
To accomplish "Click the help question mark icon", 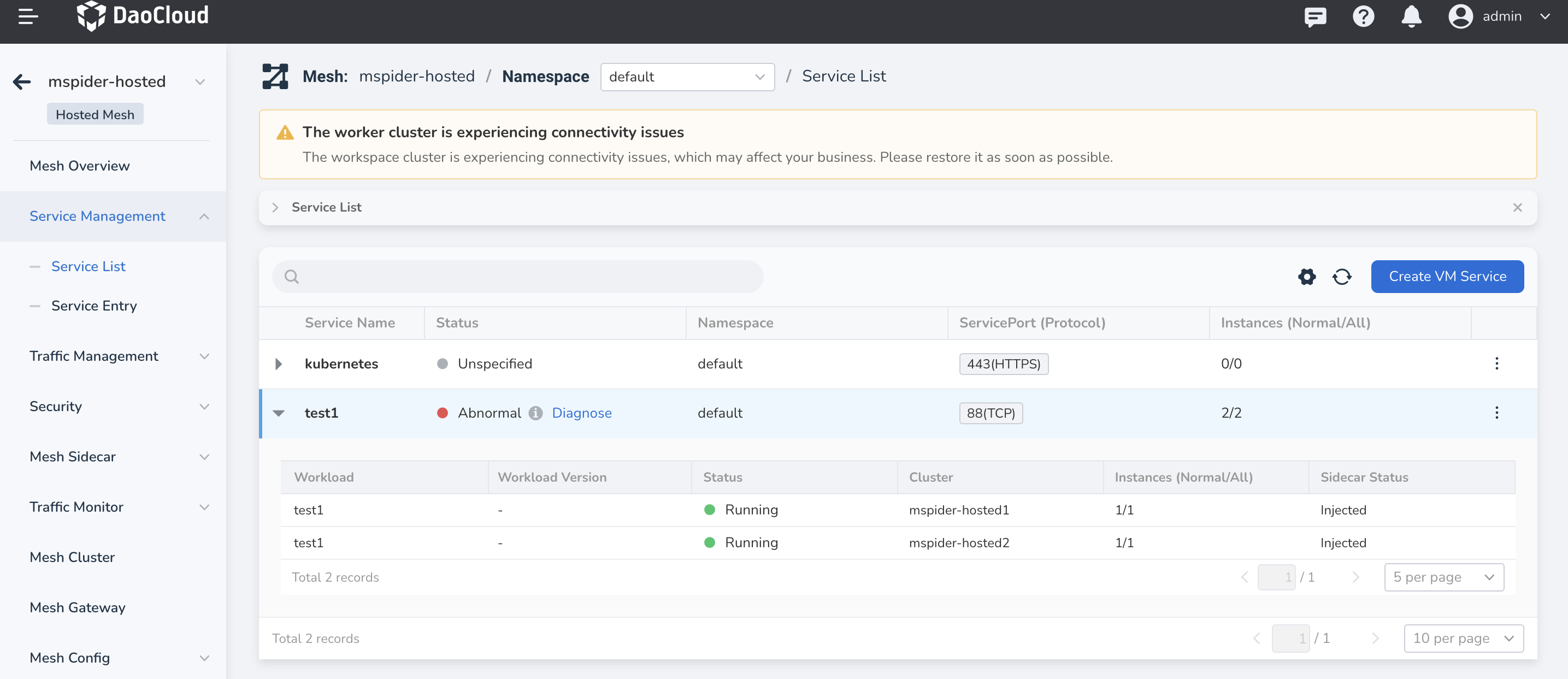I will click(x=1363, y=16).
